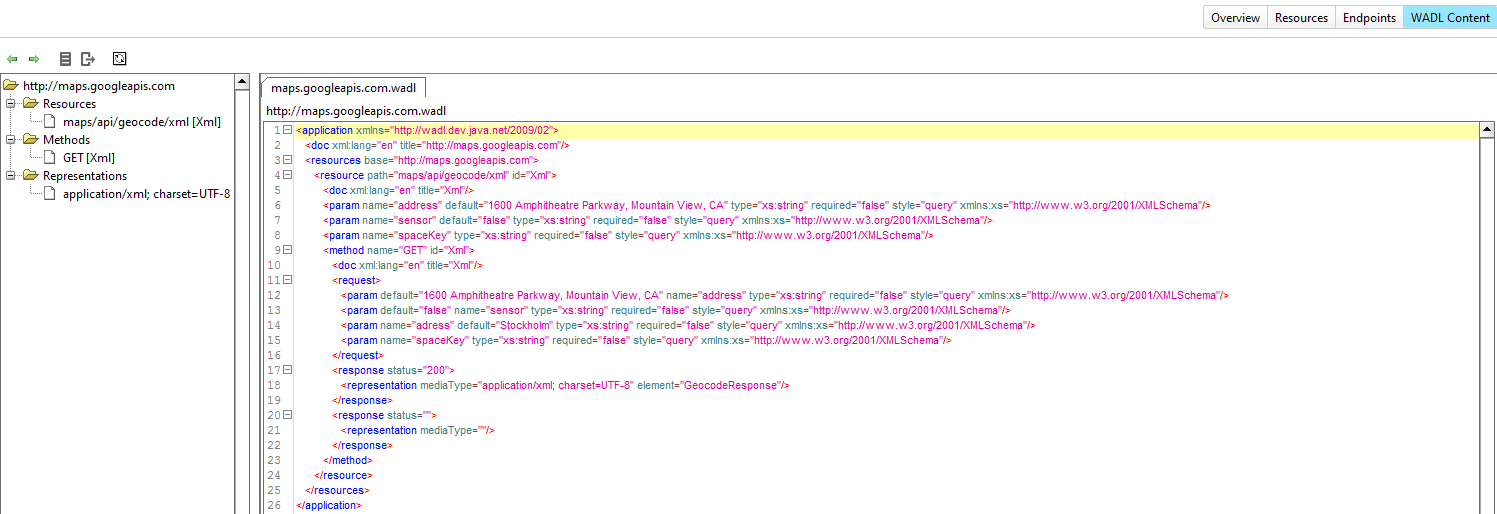Click the GeocodeResponse representation on line 18
1497x514 pixels.
(x=565, y=385)
